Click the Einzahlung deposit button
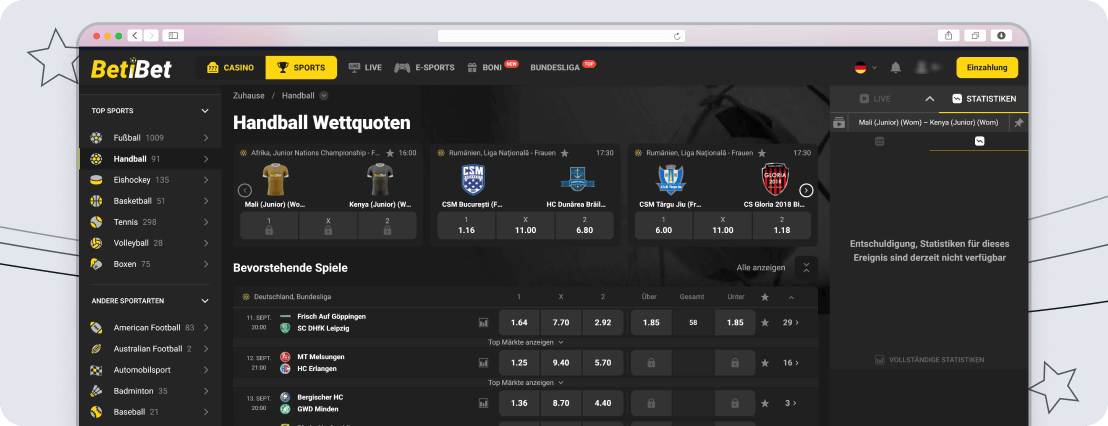The height and width of the screenshot is (426, 1108). coord(986,67)
